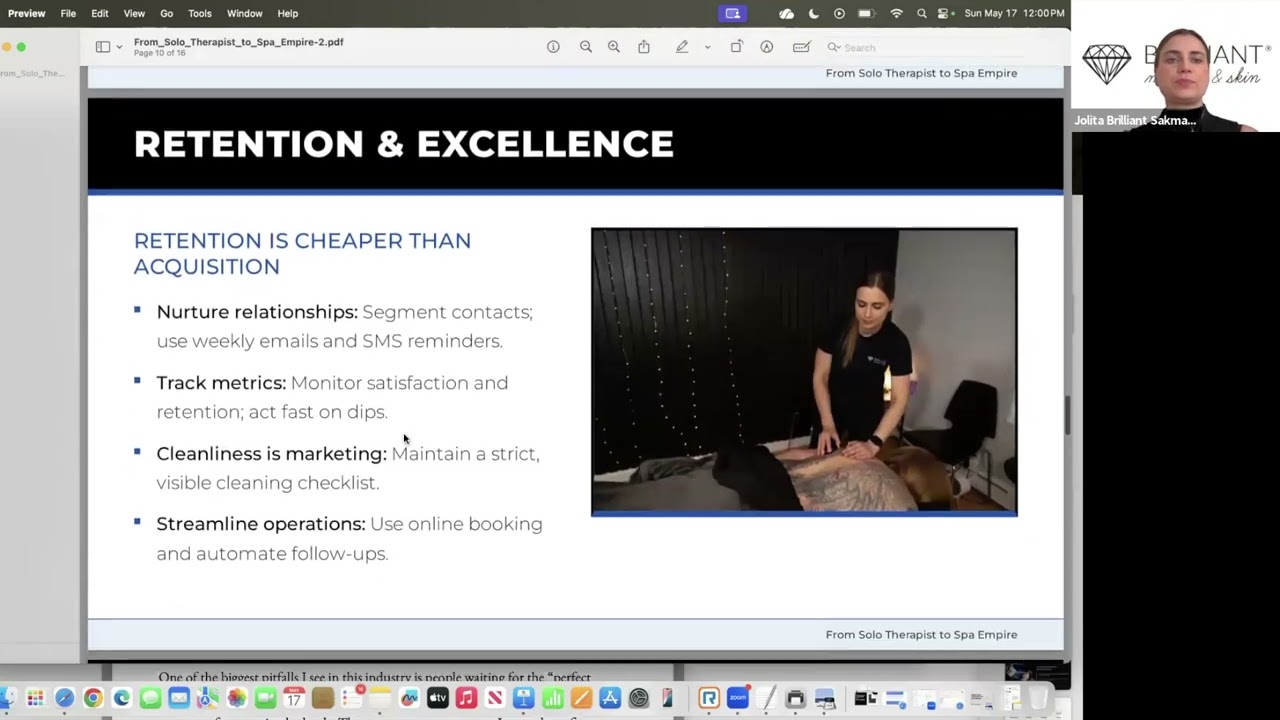Check the battery status icon

click(x=866, y=13)
